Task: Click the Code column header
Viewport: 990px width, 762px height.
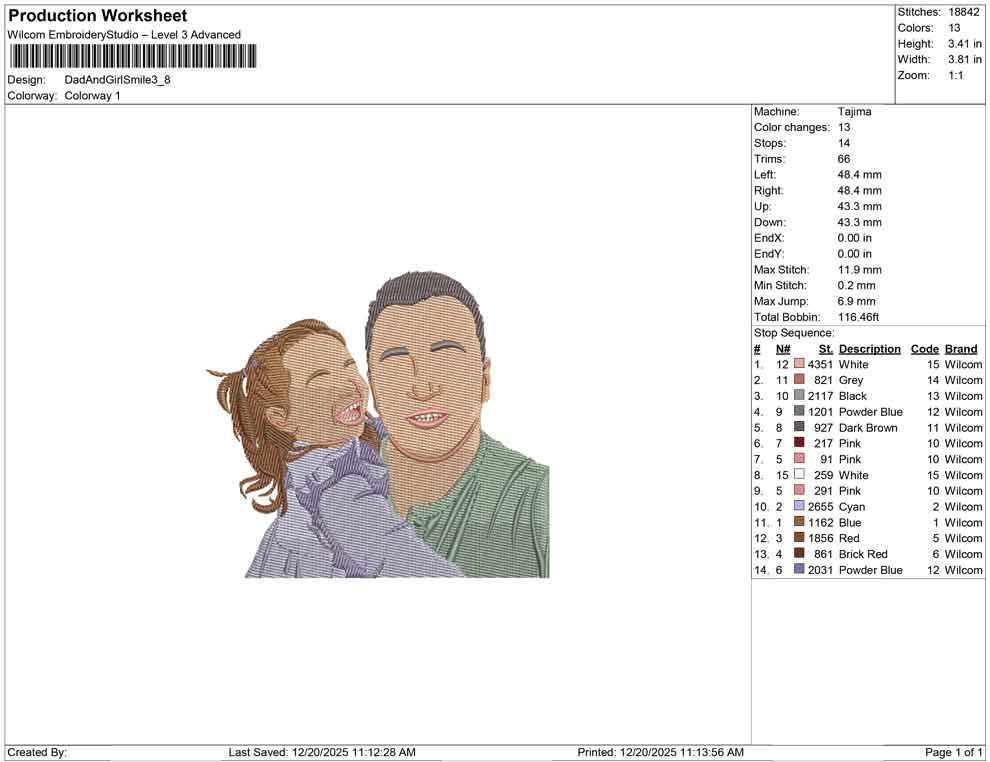Action: [924, 349]
